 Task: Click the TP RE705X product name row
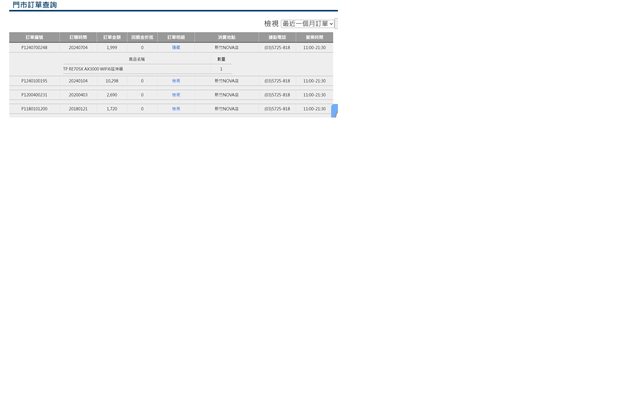[93, 69]
